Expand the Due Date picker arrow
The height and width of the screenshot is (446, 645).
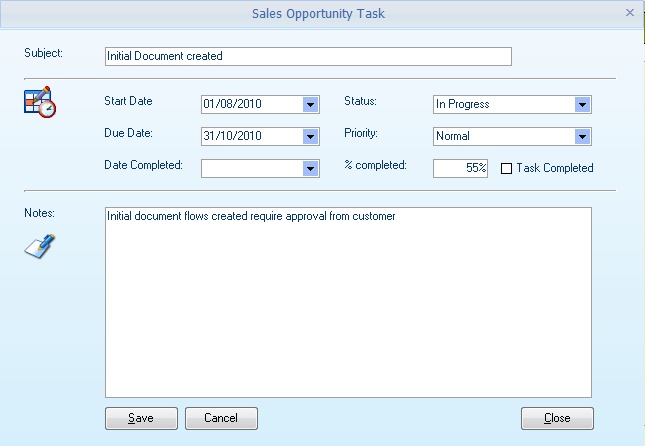click(310, 136)
